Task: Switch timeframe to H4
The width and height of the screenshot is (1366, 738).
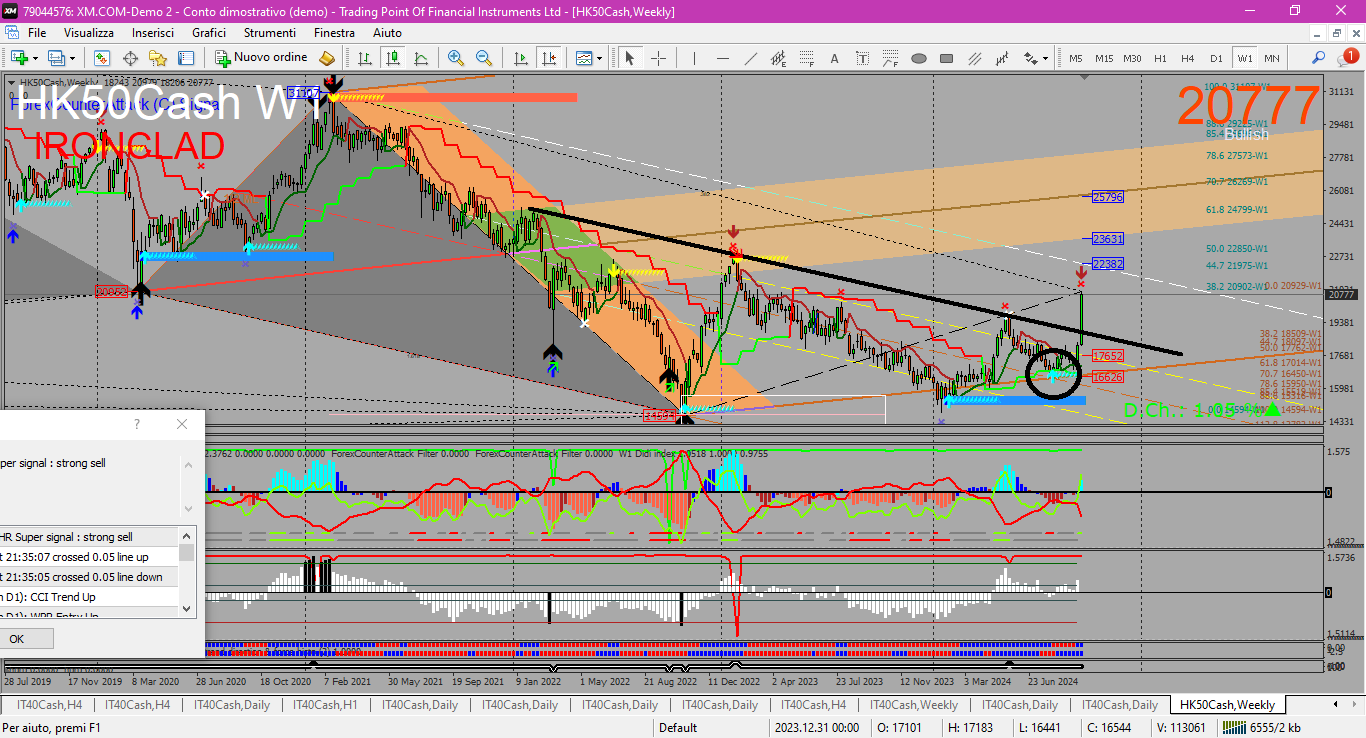Action: (1187, 58)
